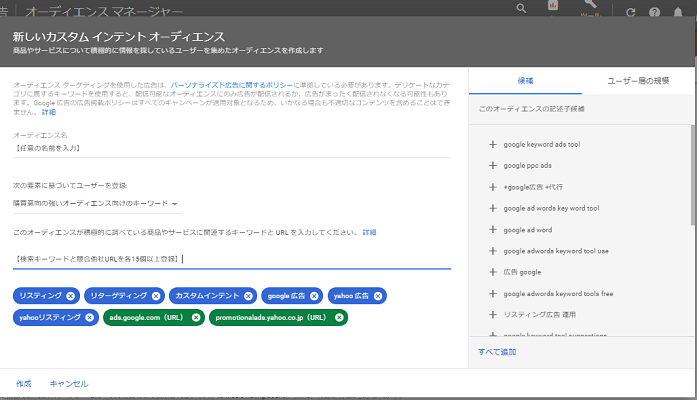Open the tools wrench icon in header

(x=590, y=4)
